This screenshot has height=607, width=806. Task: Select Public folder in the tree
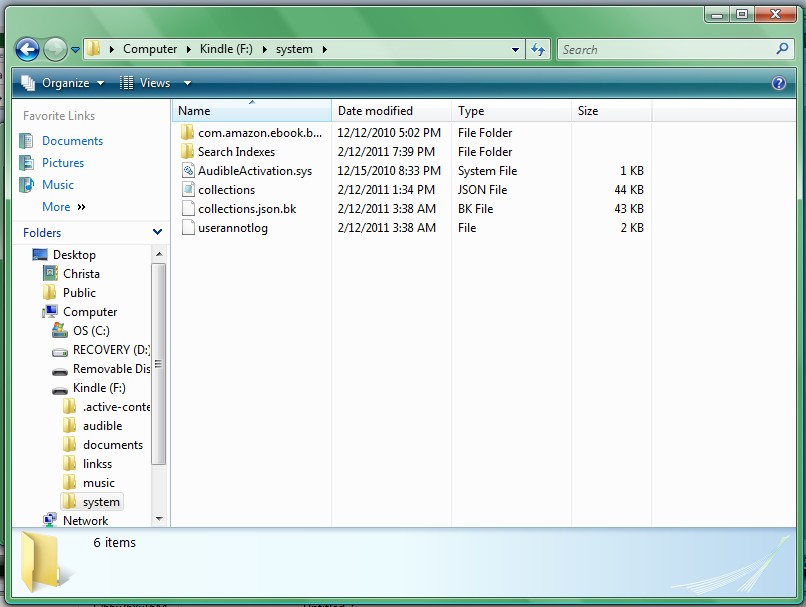click(x=79, y=293)
